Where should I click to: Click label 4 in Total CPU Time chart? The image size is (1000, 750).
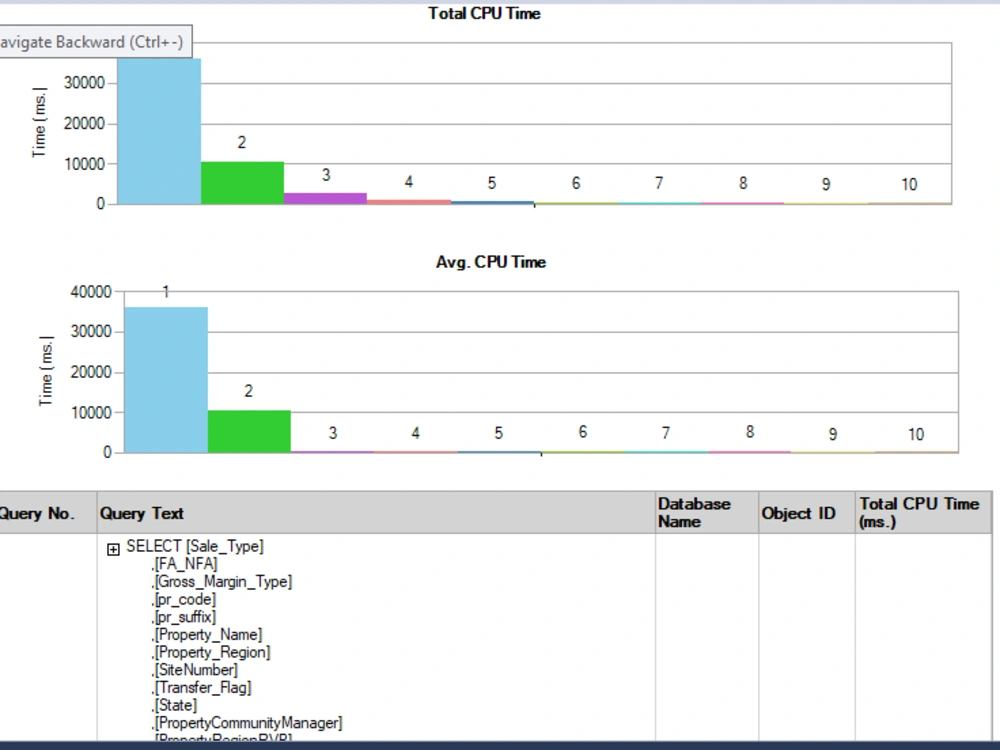409,182
